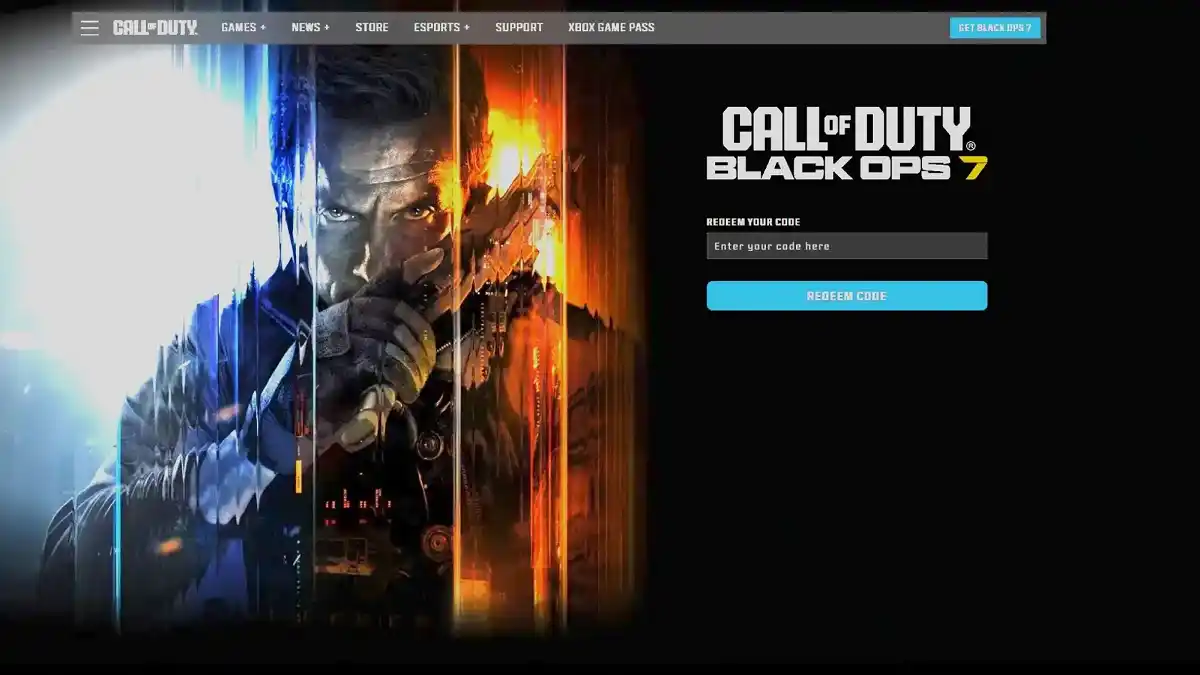Click the Redeem Your Code label
The image size is (1200, 675).
coord(753,222)
